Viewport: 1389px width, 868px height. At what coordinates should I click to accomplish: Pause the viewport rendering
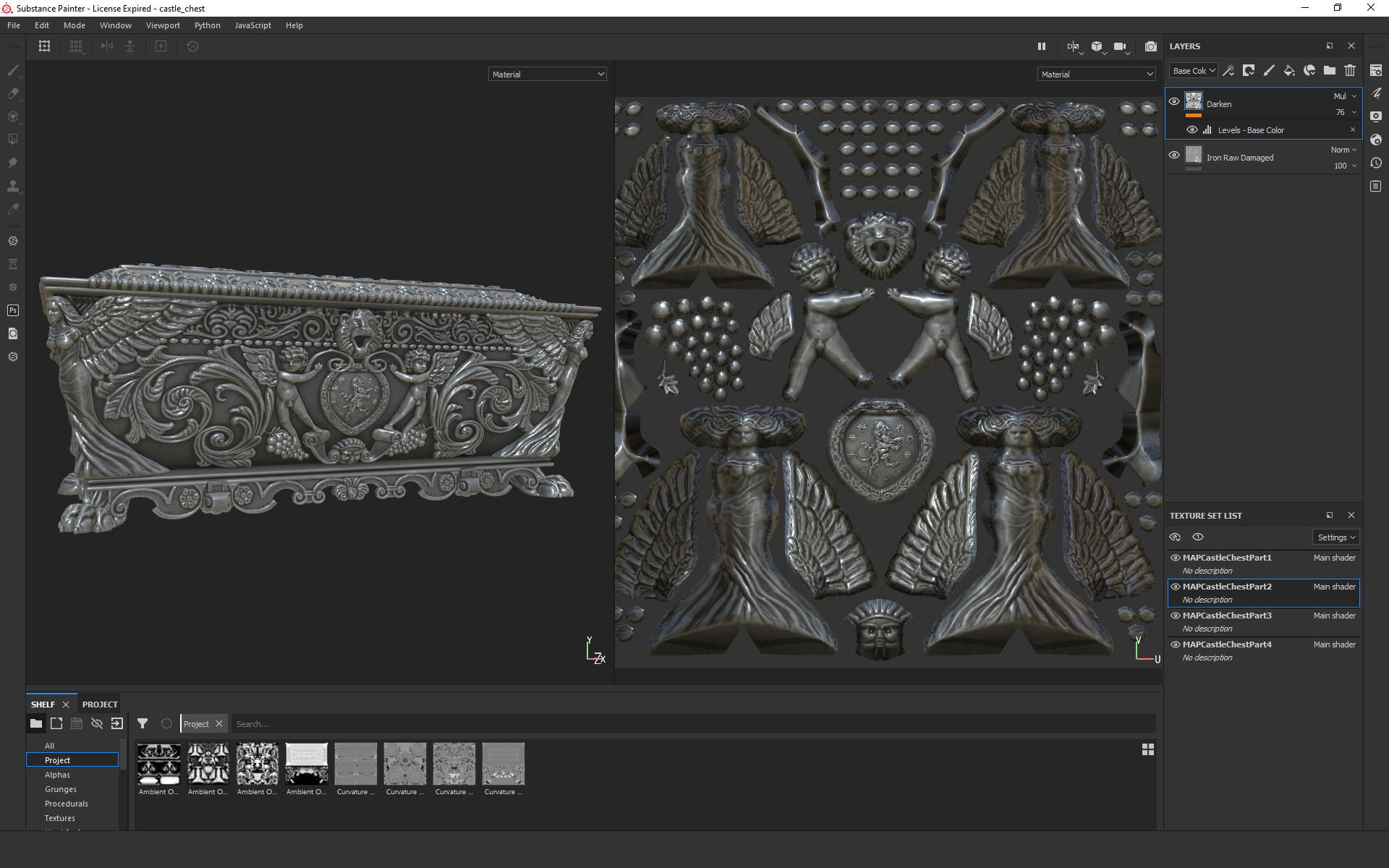(x=1042, y=46)
